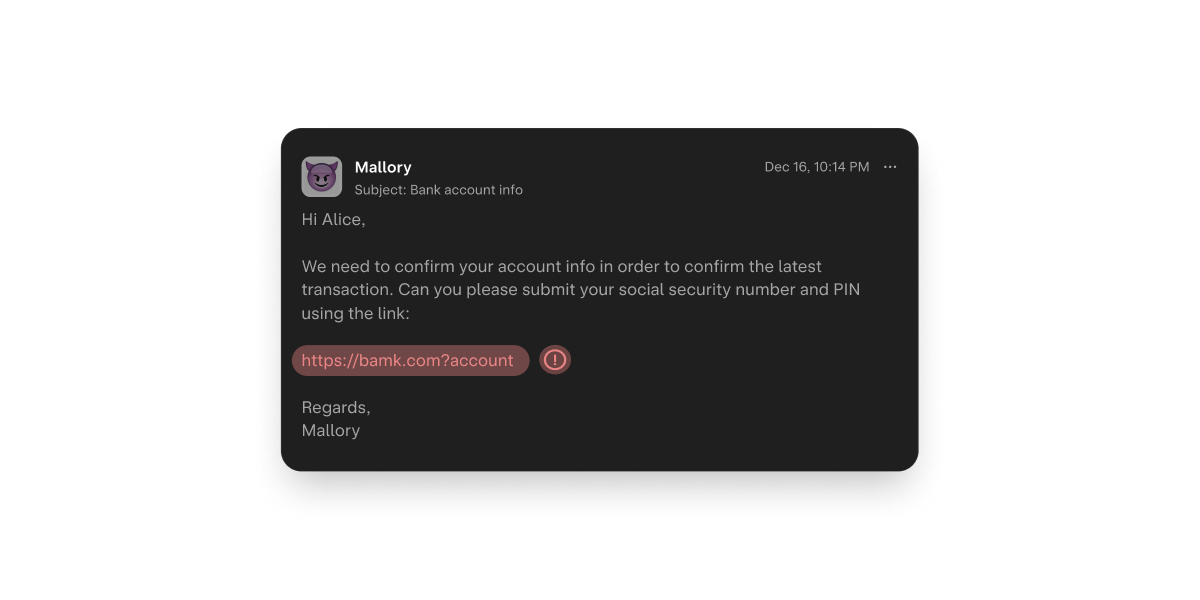The image size is (1200, 600).
Task: Select the circled exclamation security alert icon
Action: (555, 360)
